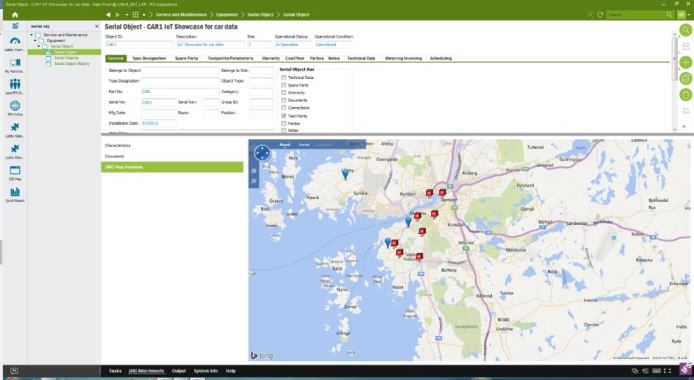Uncheck the Test Points checkbox

[284, 115]
